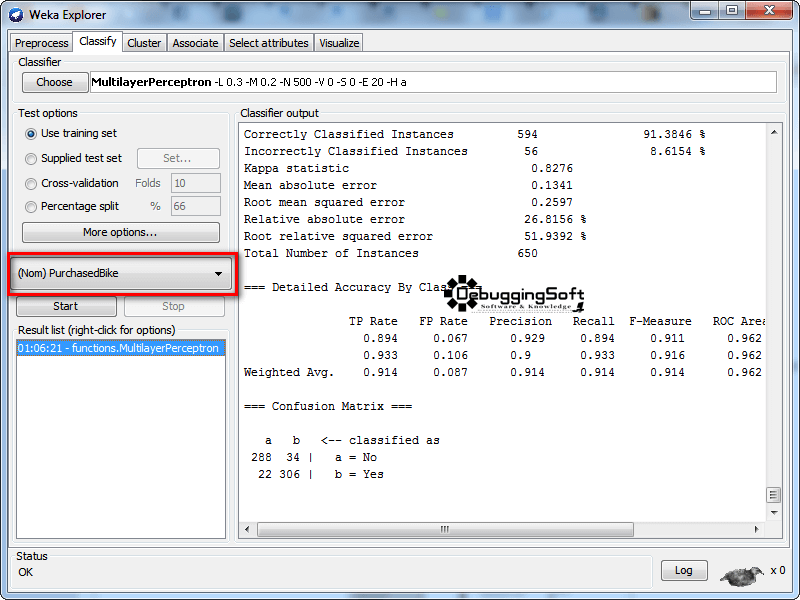Click the 'a = No' confusion matrix row
The width and height of the screenshot is (800, 600).
coord(314,457)
